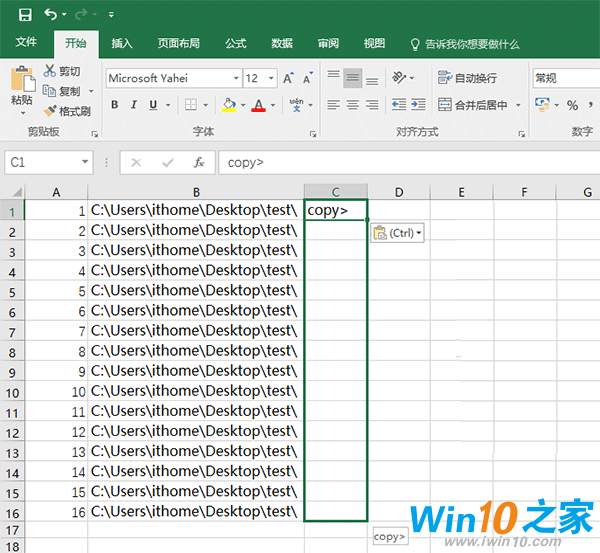600x553 pixels.
Task: Click the yellow fill color bucket
Action: tap(229, 105)
